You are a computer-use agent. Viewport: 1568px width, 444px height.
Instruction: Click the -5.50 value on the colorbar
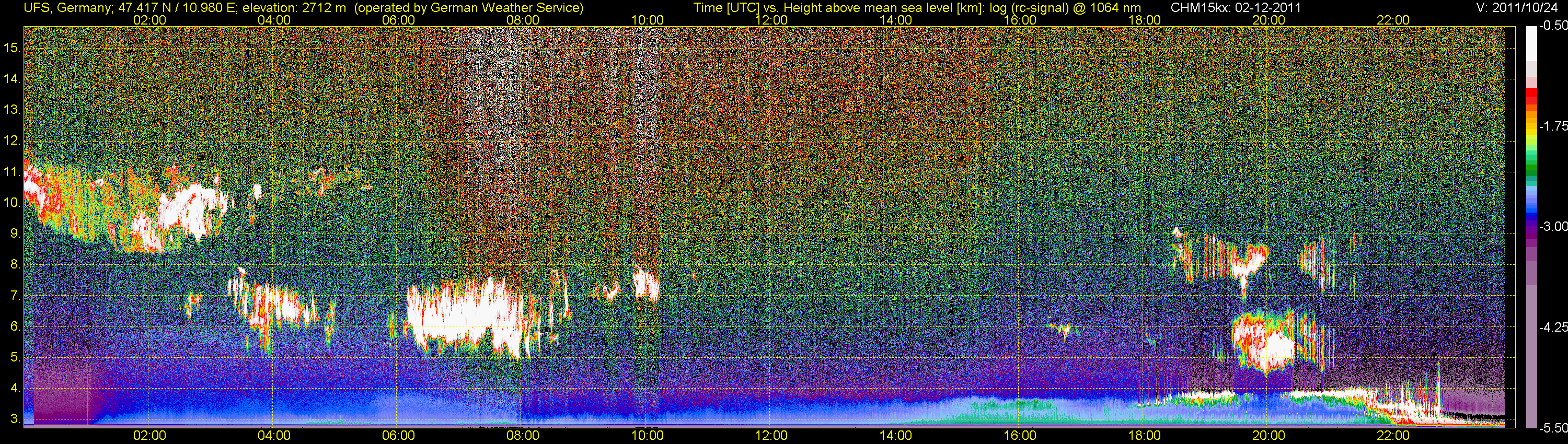pyautogui.click(x=1553, y=428)
